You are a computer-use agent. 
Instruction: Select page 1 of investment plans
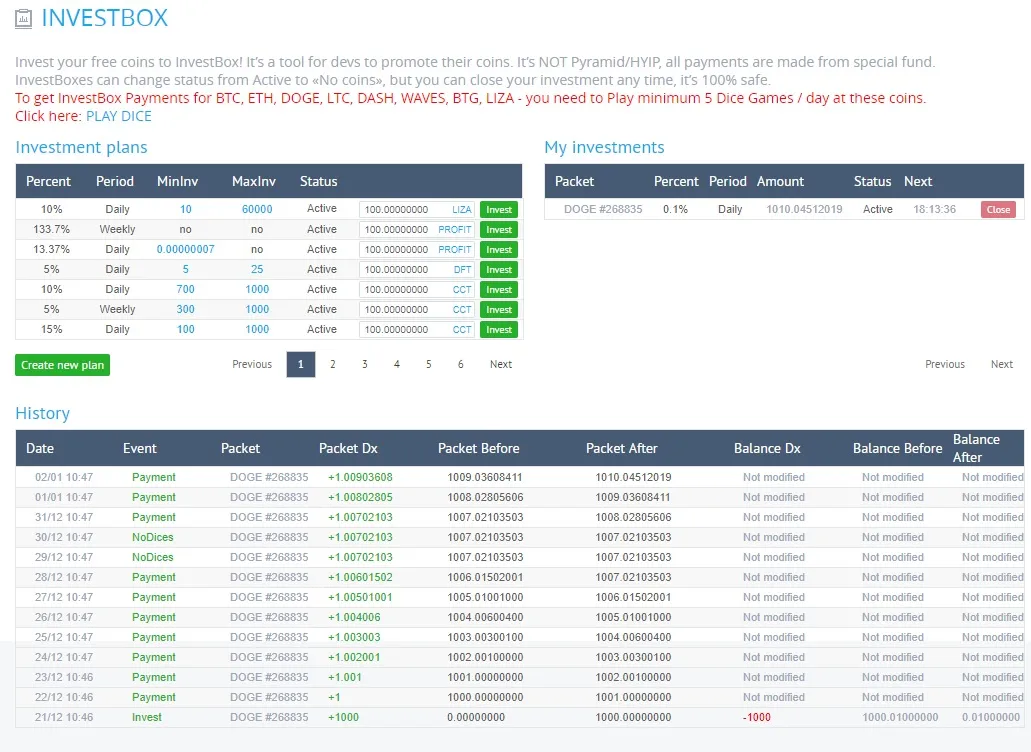(300, 364)
